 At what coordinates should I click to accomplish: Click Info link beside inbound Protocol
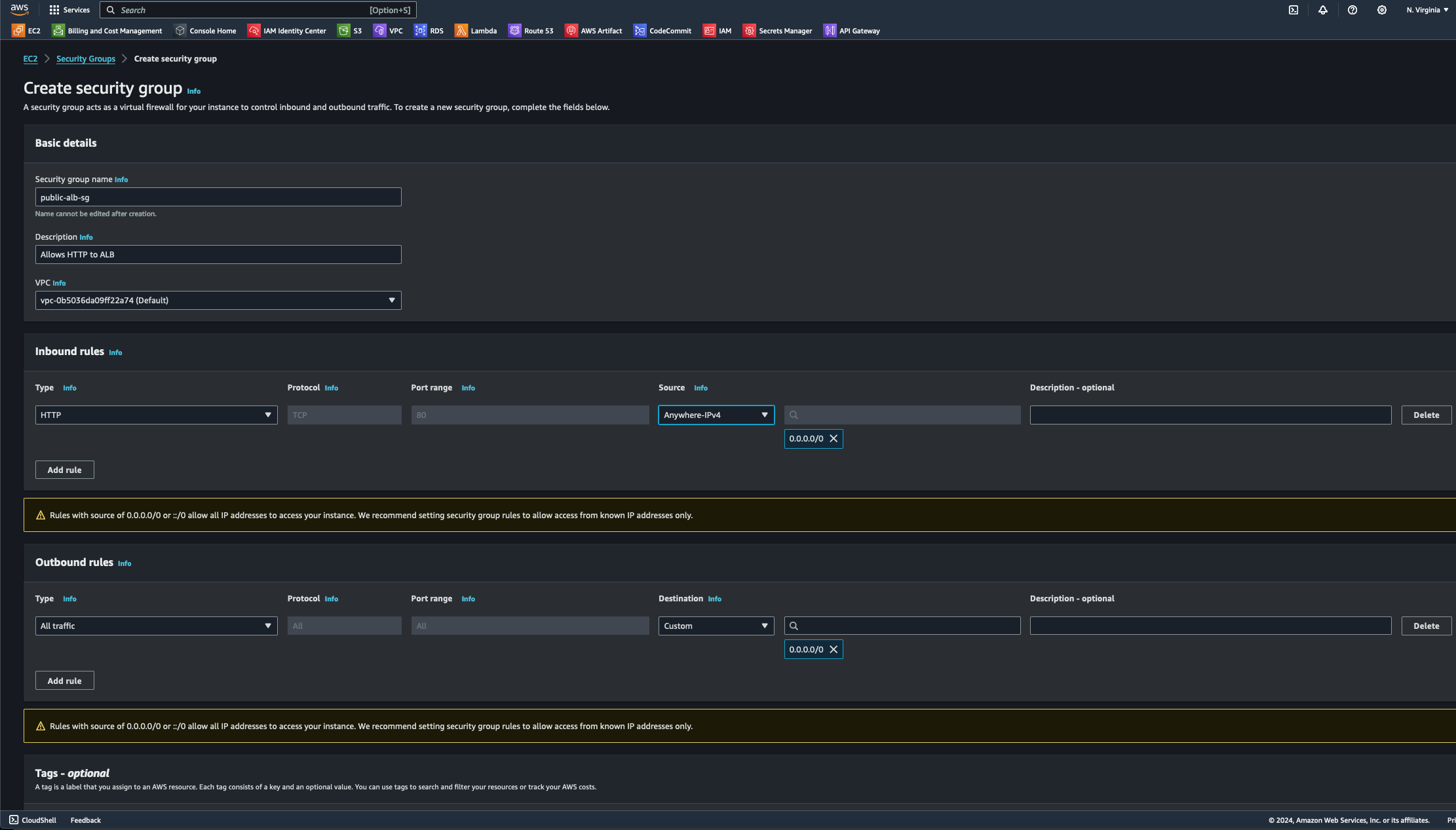tap(332, 388)
